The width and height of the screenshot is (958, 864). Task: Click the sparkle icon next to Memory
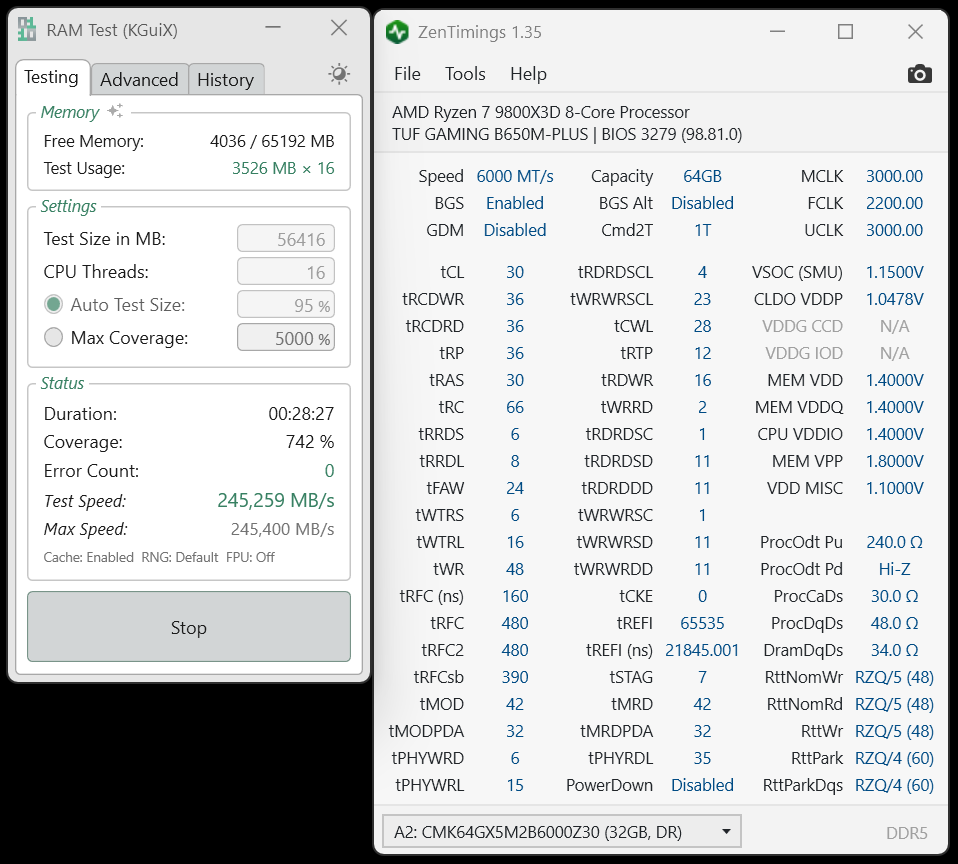pyautogui.click(x=115, y=111)
